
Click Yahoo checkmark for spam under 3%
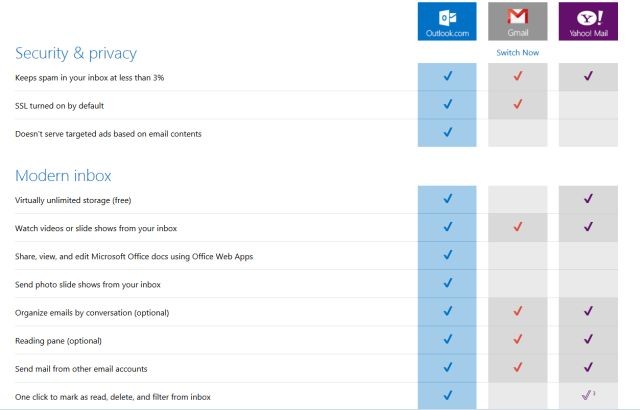click(587, 76)
